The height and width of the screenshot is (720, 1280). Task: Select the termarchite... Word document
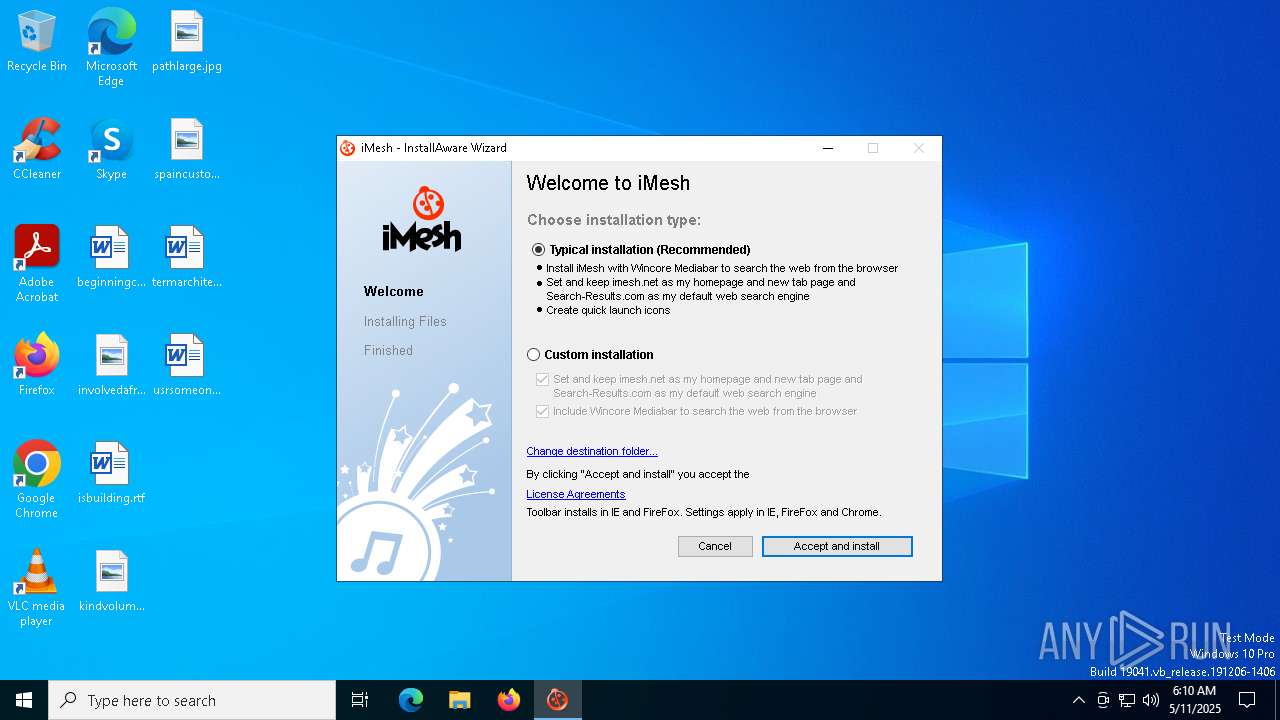click(x=187, y=257)
